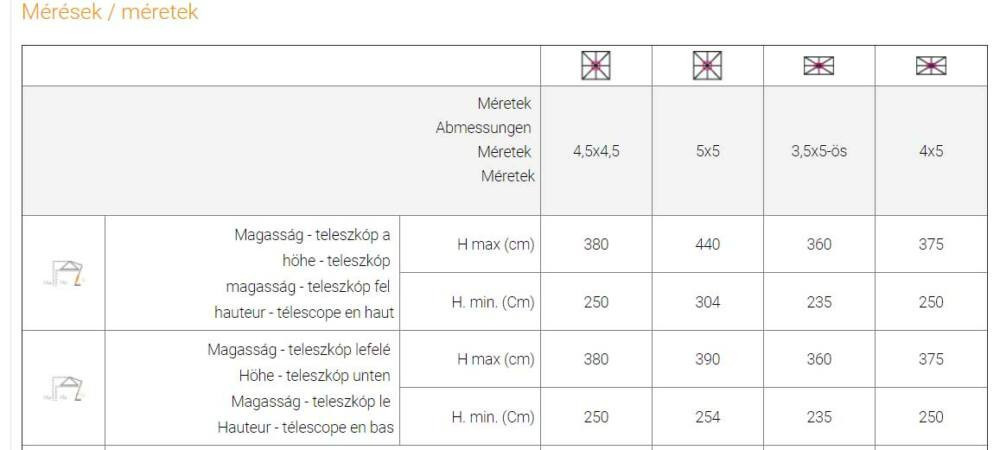The height and width of the screenshot is (450, 1000).
Task: Click the Mérések / méretek heading
Action: point(110,11)
